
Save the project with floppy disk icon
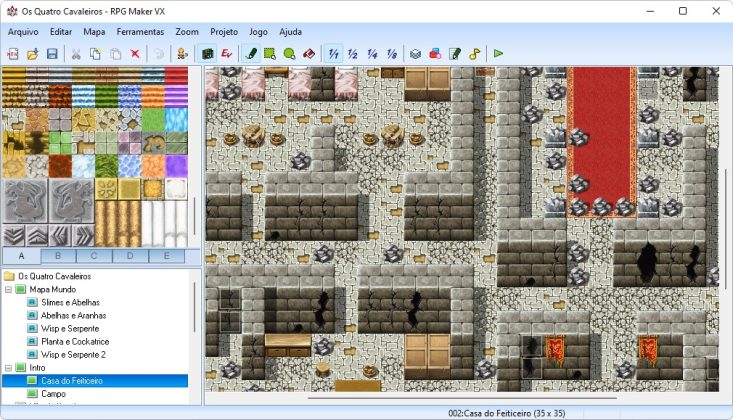(x=52, y=54)
